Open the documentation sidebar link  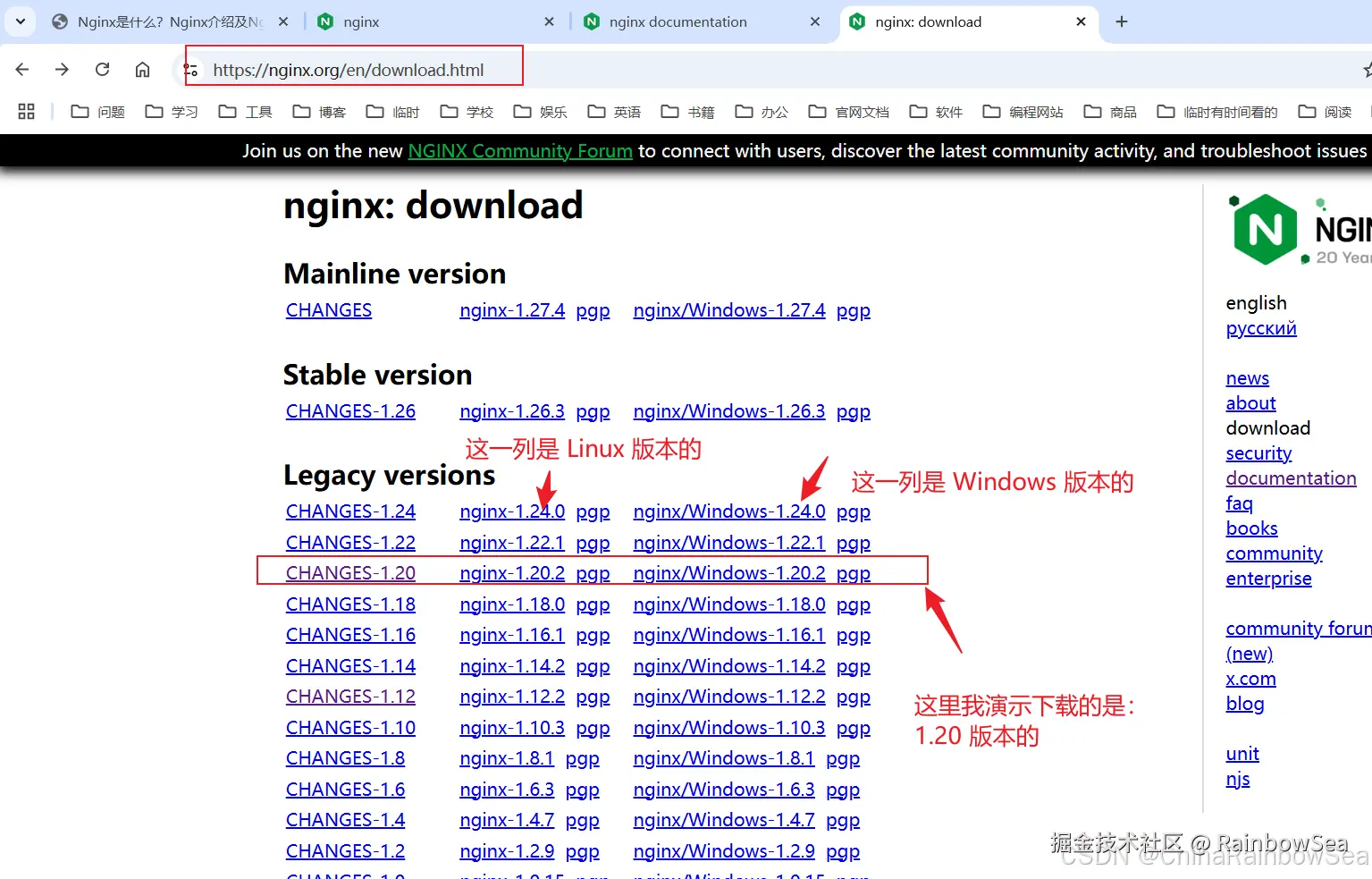[1291, 478]
